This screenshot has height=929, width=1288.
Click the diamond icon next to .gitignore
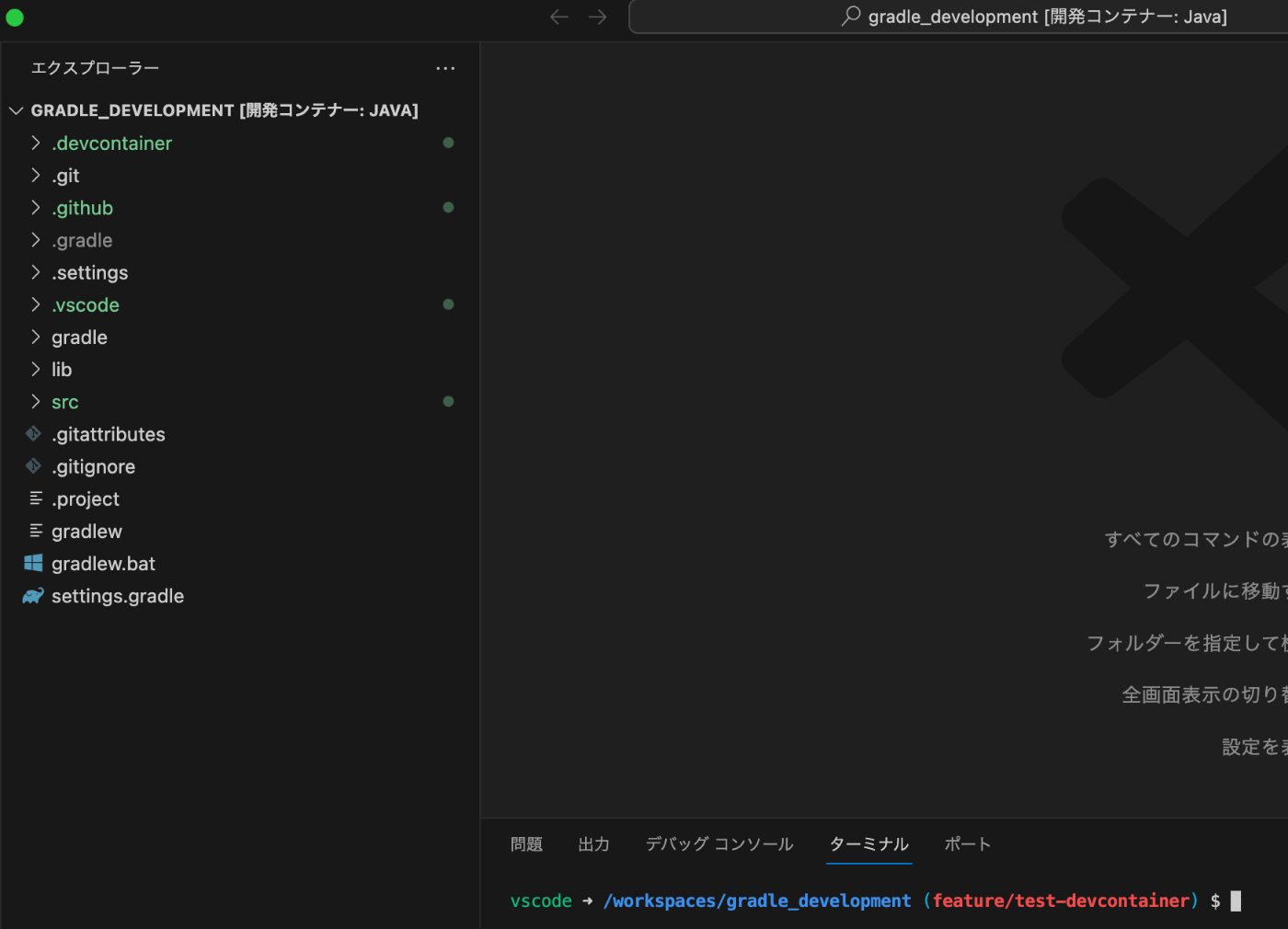pyautogui.click(x=33, y=466)
